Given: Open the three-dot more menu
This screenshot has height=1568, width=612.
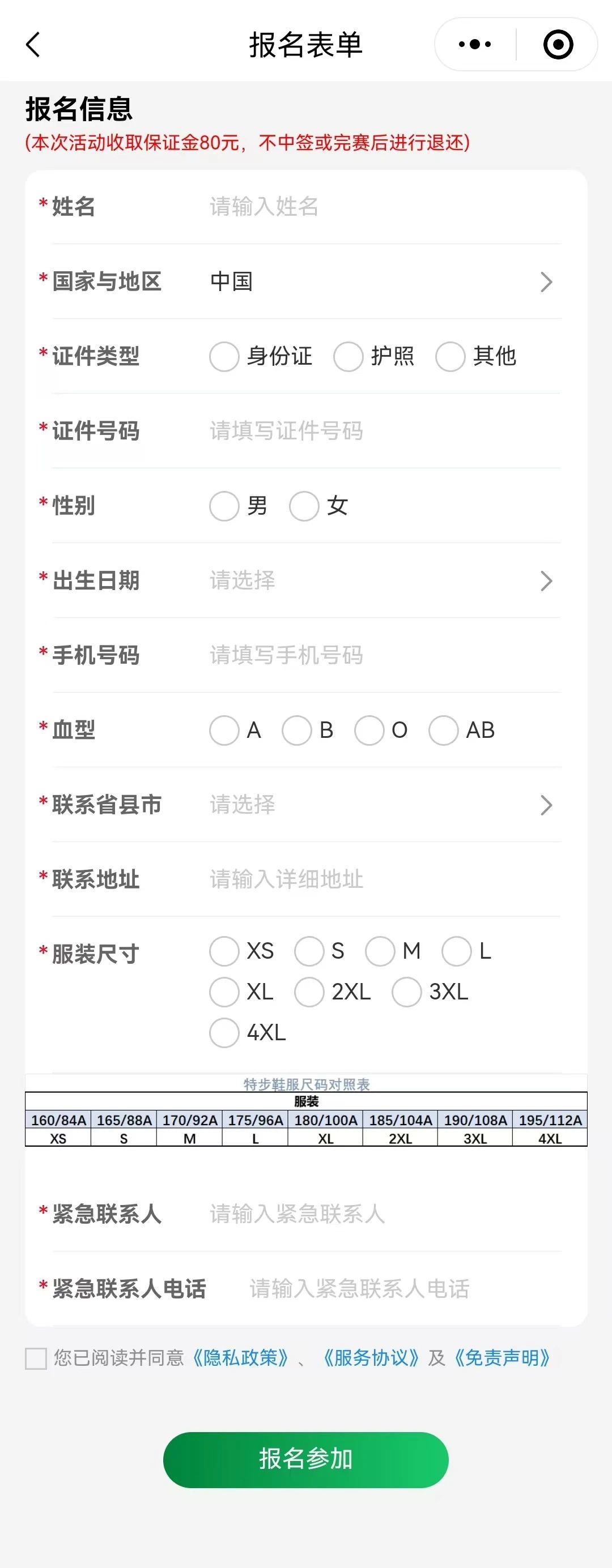Looking at the screenshot, I should (475, 44).
